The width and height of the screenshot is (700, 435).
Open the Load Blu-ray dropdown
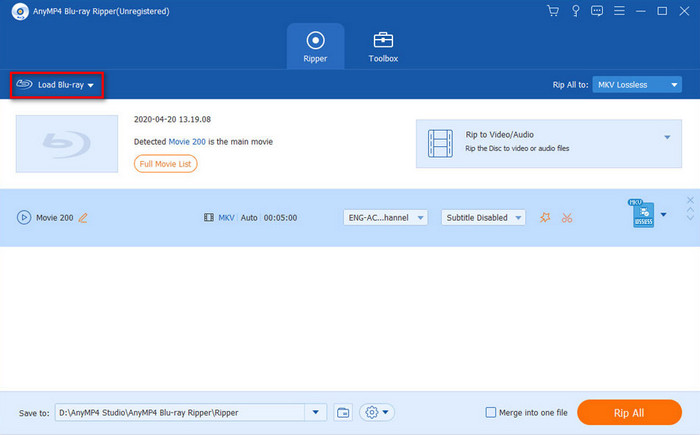coord(57,85)
